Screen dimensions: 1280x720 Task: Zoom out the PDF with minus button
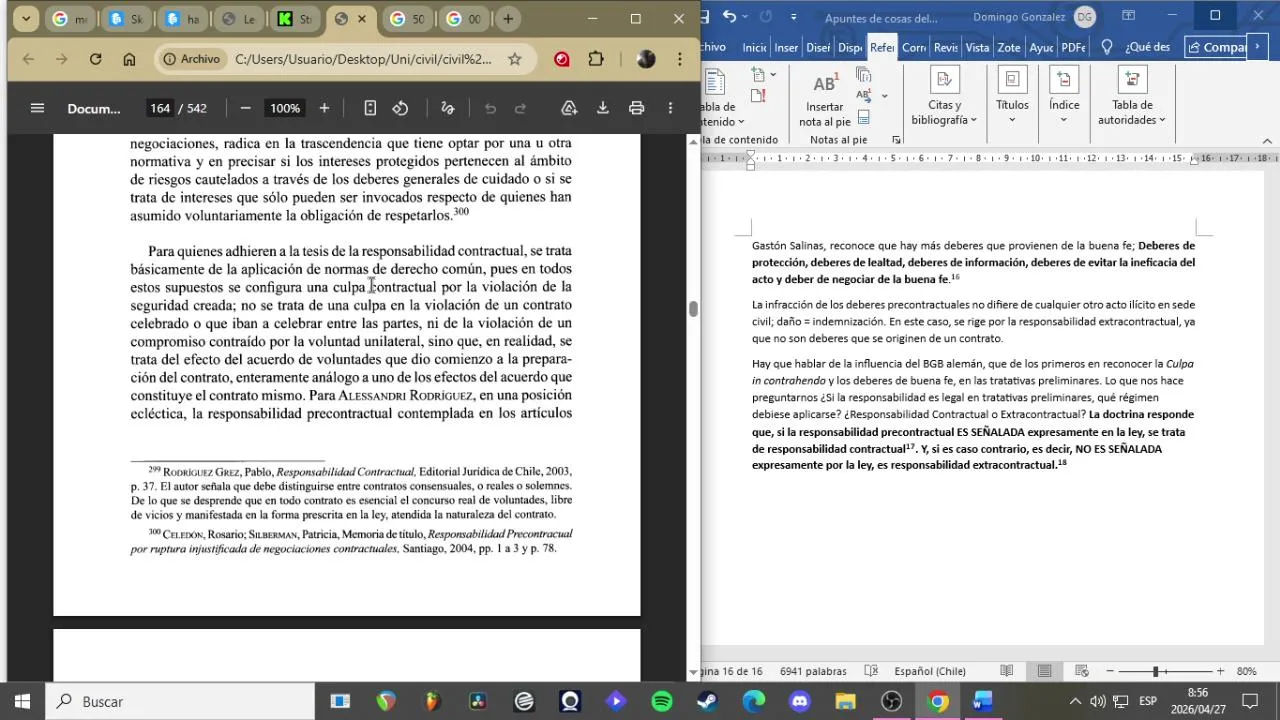[x=246, y=108]
